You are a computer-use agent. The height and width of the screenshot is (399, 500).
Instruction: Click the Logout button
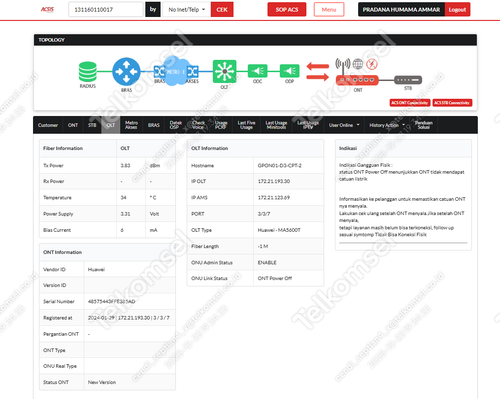[x=457, y=10]
